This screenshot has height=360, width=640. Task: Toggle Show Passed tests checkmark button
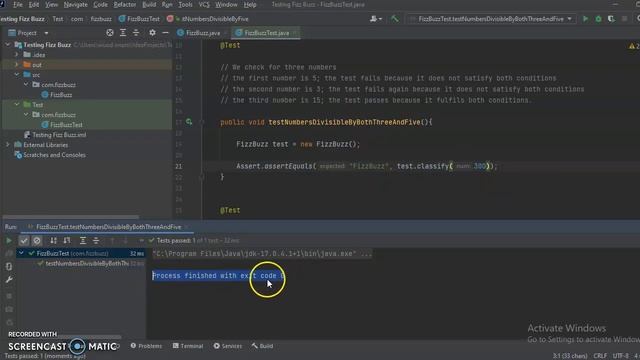pos(24,241)
